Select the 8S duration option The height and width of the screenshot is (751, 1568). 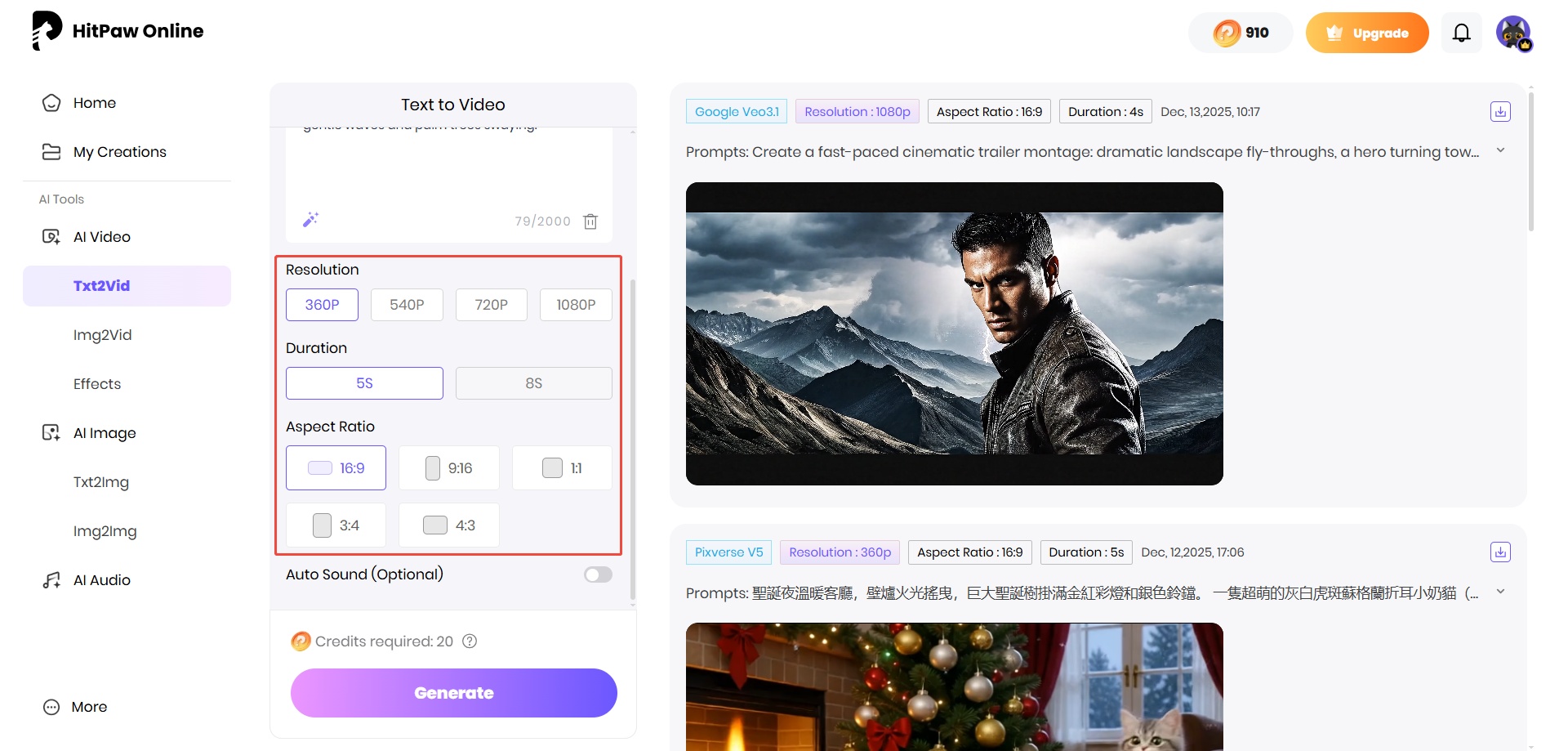tap(533, 383)
